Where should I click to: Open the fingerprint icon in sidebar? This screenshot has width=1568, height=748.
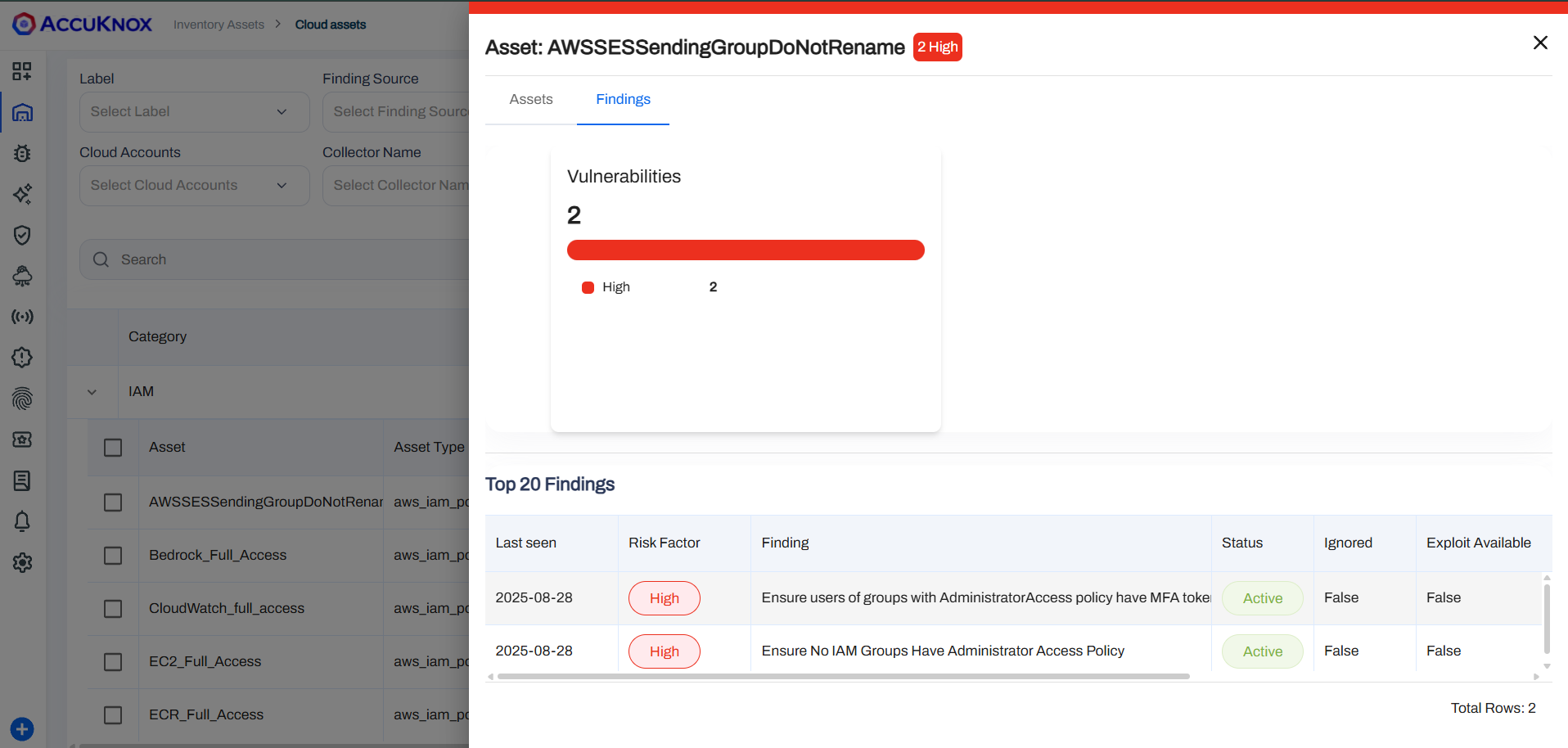tap(22, 399)
